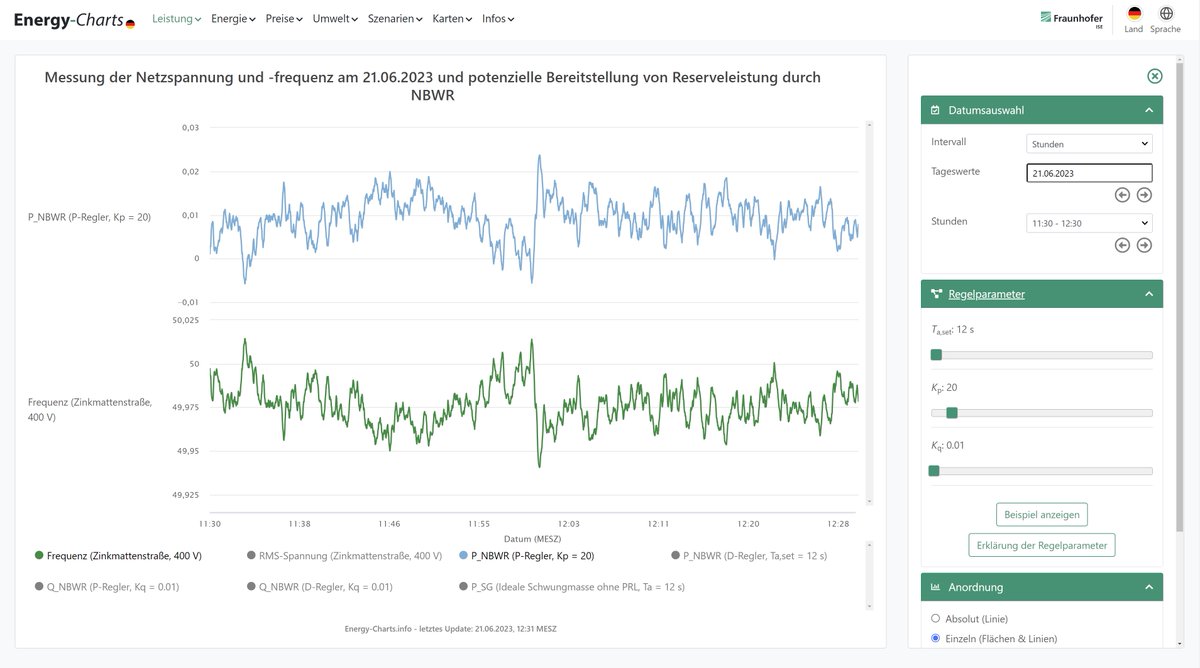Click the chart icon in Anordnung header
The width and height of the screenshot is (1200, 668).
click(x=935, y=587)
